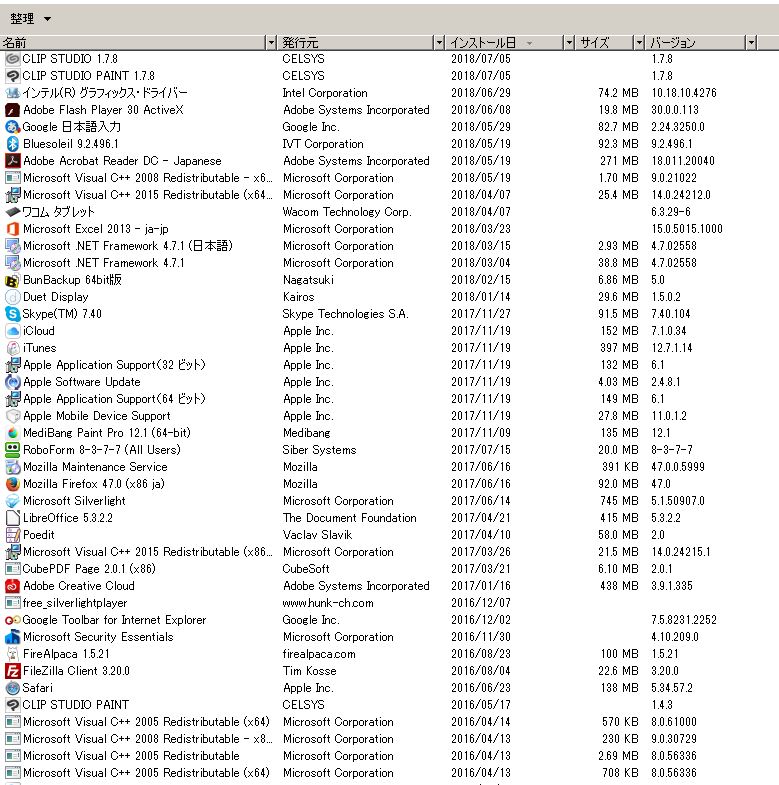Sort by the 名前 column header
This screenshot has height=785, width=779.
coord(133,43)
